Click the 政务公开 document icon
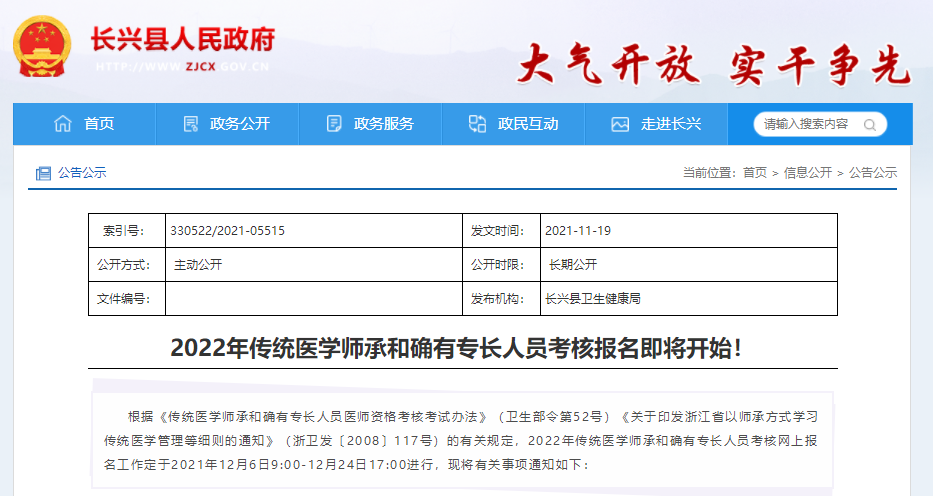This screenshot has width=933, height=496. tap(191, 124)
